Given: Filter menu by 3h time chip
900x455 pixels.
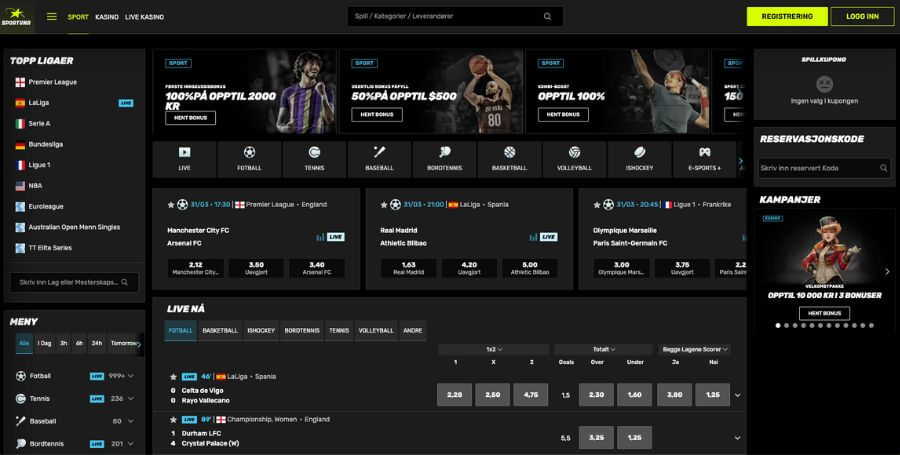Looking at the screenshot, I should (64, 343).
